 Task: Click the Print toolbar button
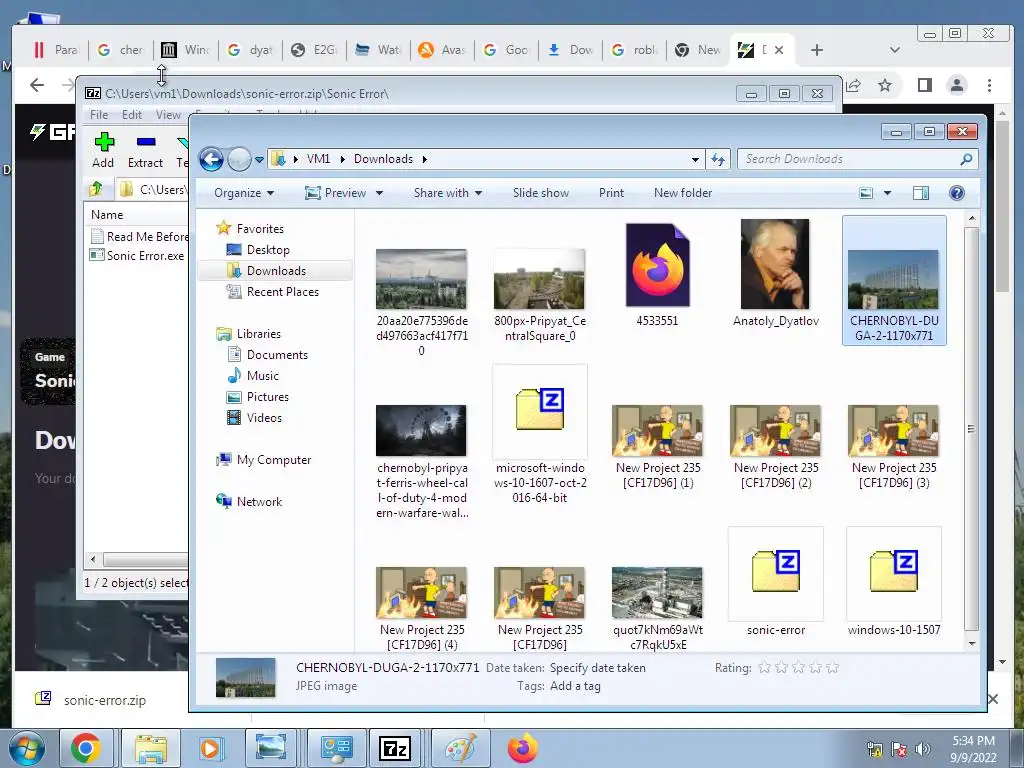611,193
